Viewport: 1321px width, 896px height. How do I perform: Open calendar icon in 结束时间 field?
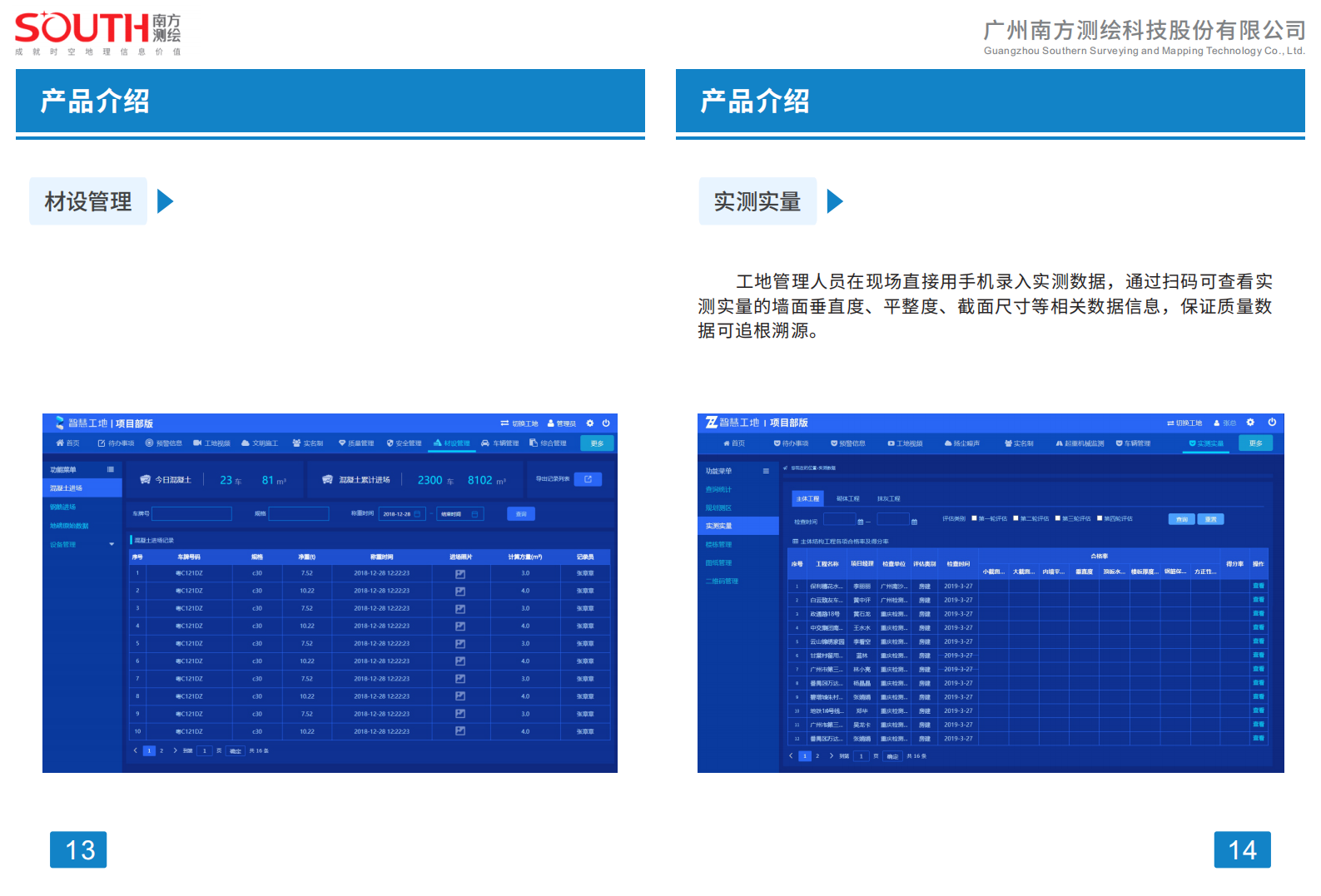pyautogui.click(x=475, y=514)
